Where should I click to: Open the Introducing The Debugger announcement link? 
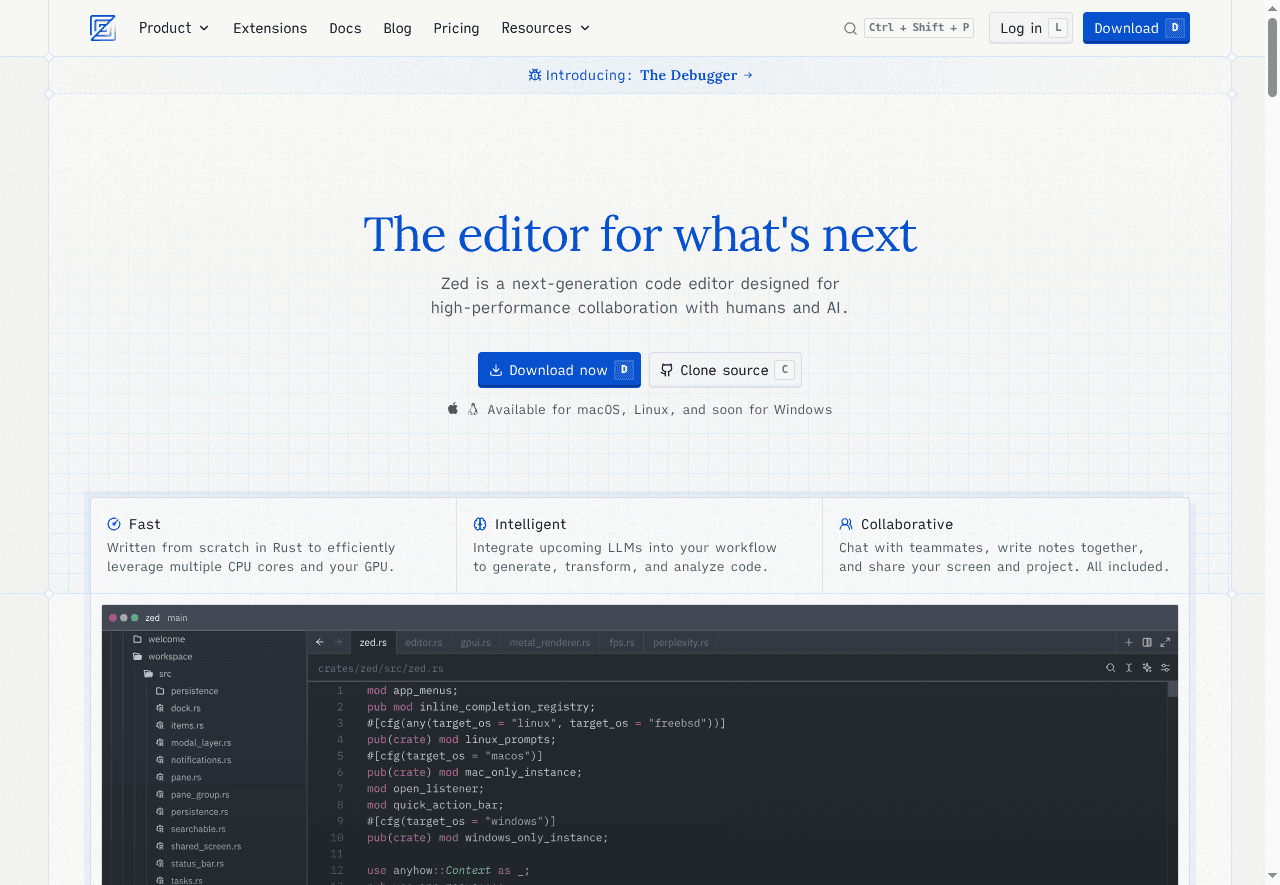[x=640, y=75]
